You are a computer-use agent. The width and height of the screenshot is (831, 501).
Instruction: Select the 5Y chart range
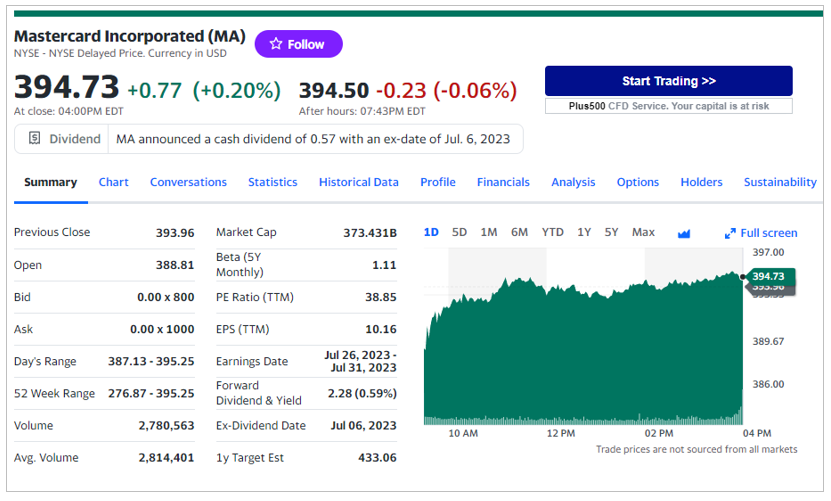(x=611, y=232)
